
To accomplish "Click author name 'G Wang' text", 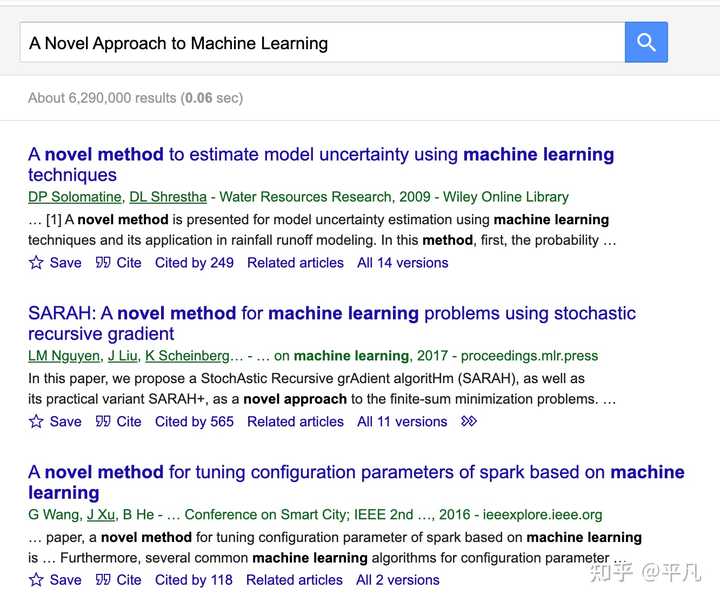I will pyautogui.click(x=54, y=515).
